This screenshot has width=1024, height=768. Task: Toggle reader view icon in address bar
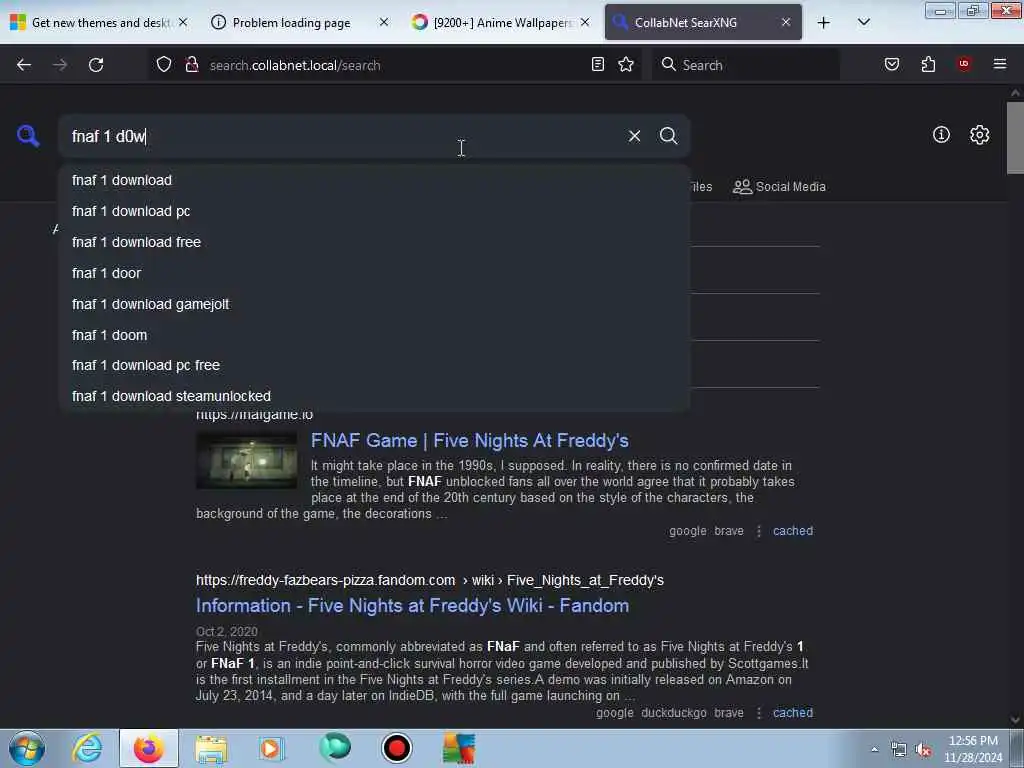tap(598, 64)
